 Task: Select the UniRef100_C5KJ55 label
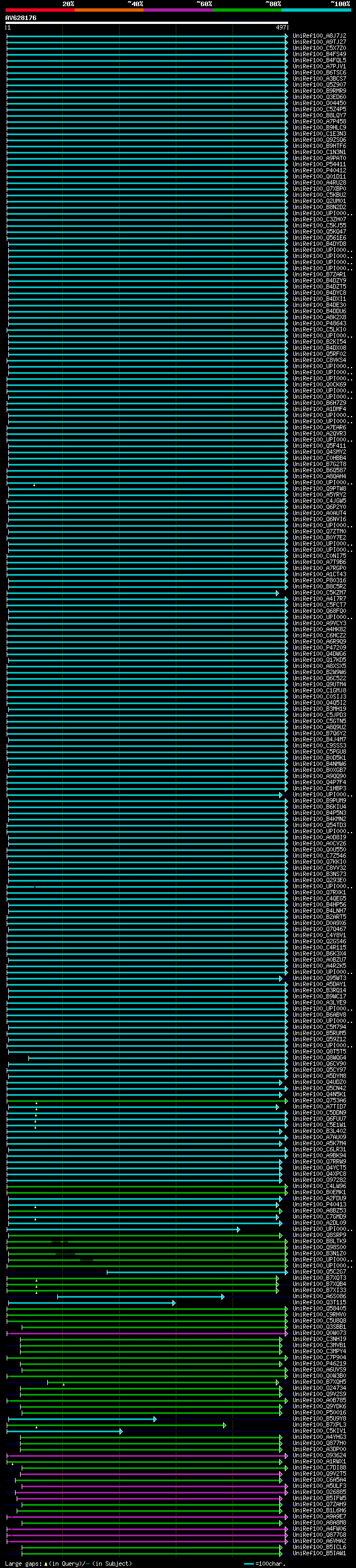(319, 225)
